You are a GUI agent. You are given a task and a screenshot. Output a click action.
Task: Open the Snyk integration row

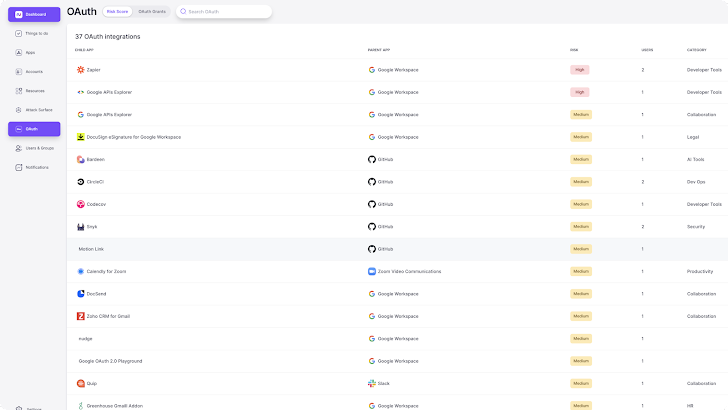92,227
